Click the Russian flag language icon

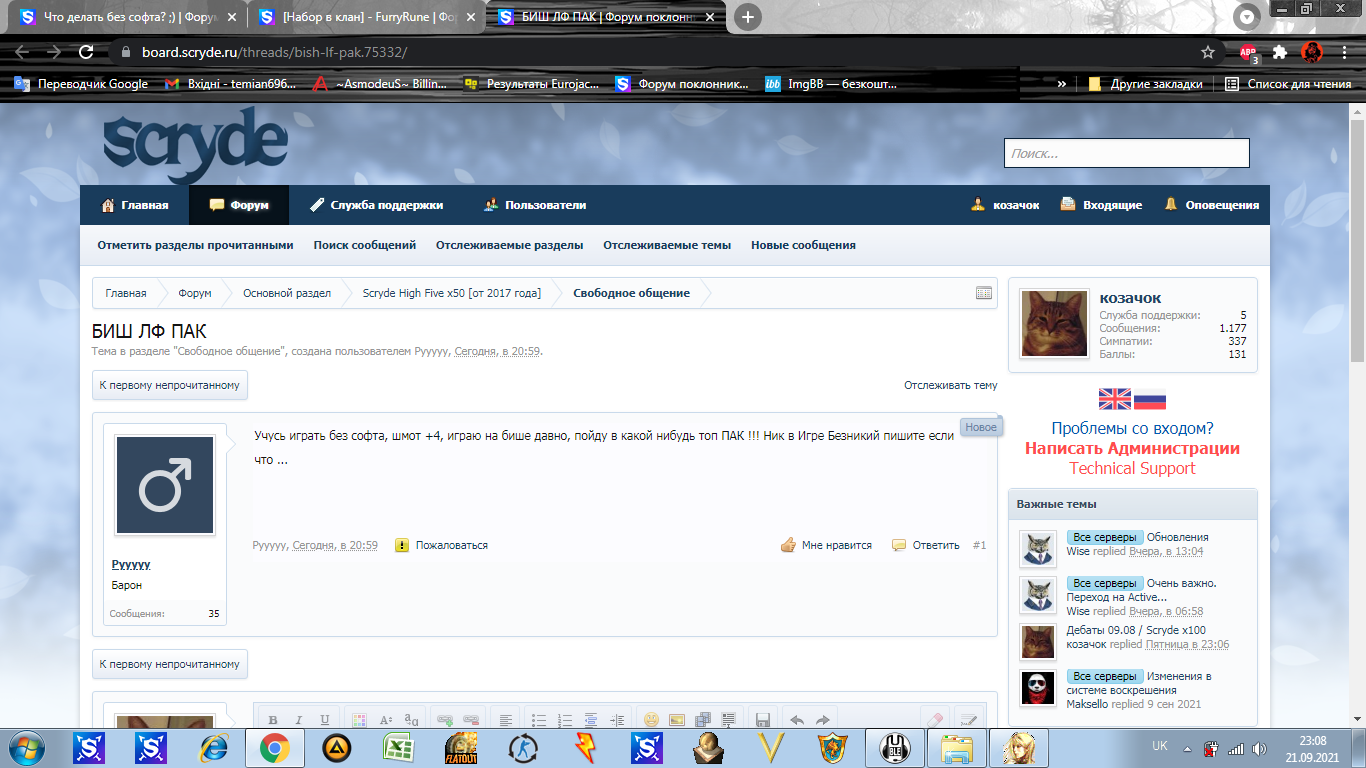click(1150, 399)
